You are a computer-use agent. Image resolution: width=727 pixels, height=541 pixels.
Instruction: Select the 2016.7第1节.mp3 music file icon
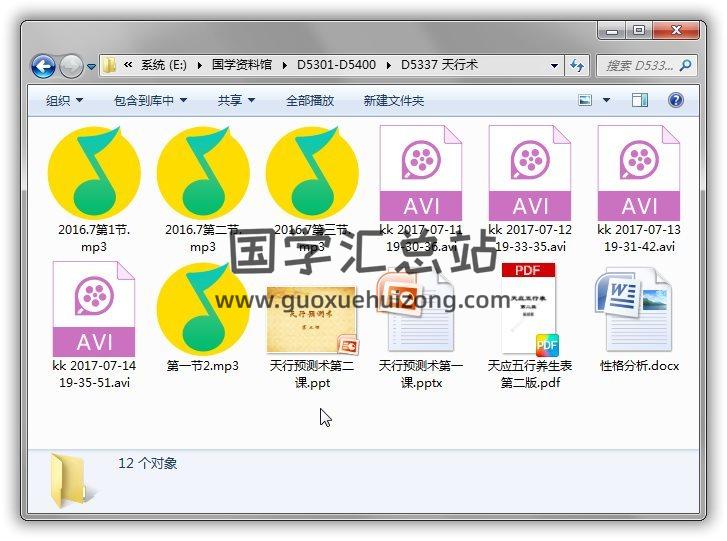coord(94,171)
